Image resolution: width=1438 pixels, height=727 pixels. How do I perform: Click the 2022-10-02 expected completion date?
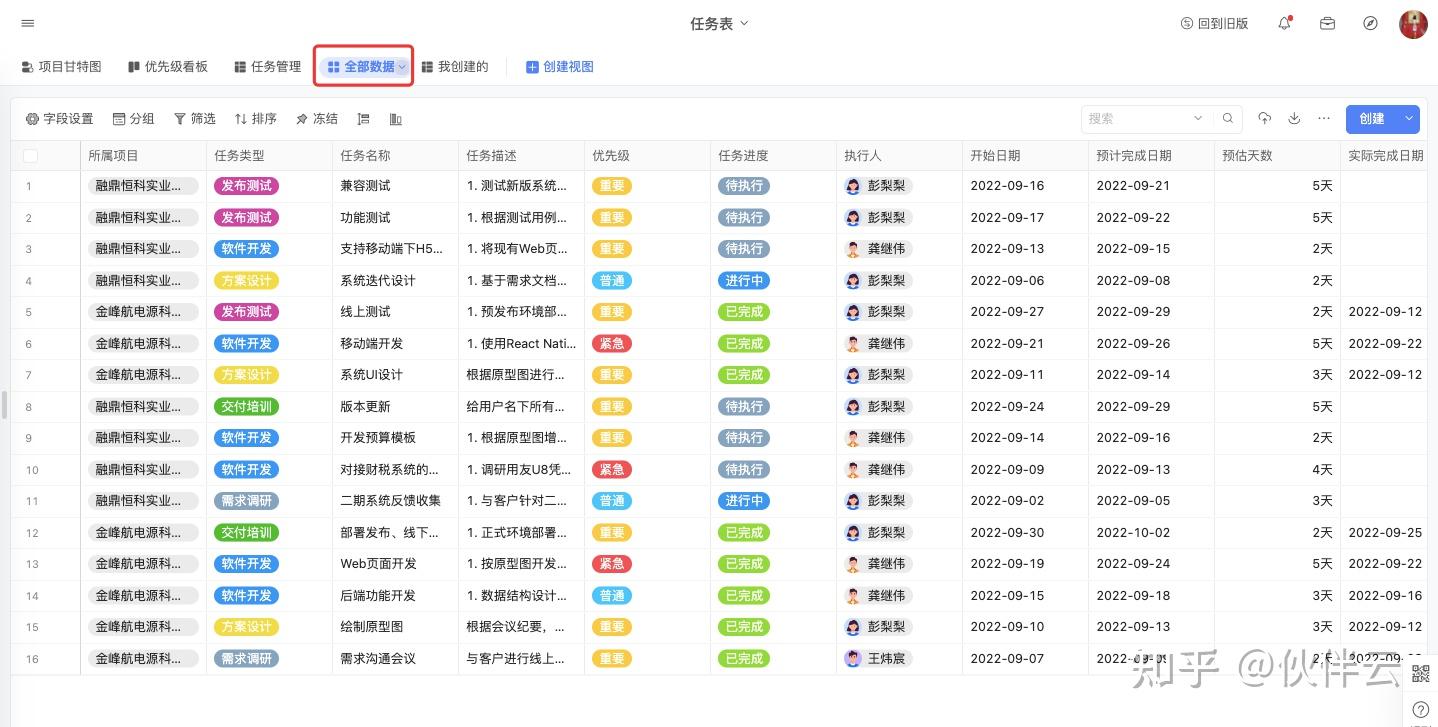1133,532
